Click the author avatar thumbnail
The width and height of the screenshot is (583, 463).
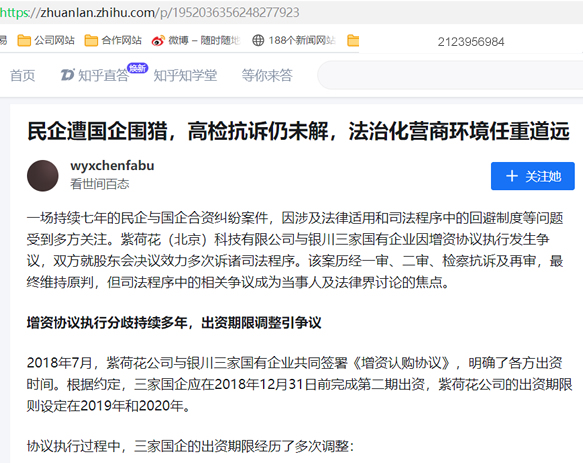(43, 176)
